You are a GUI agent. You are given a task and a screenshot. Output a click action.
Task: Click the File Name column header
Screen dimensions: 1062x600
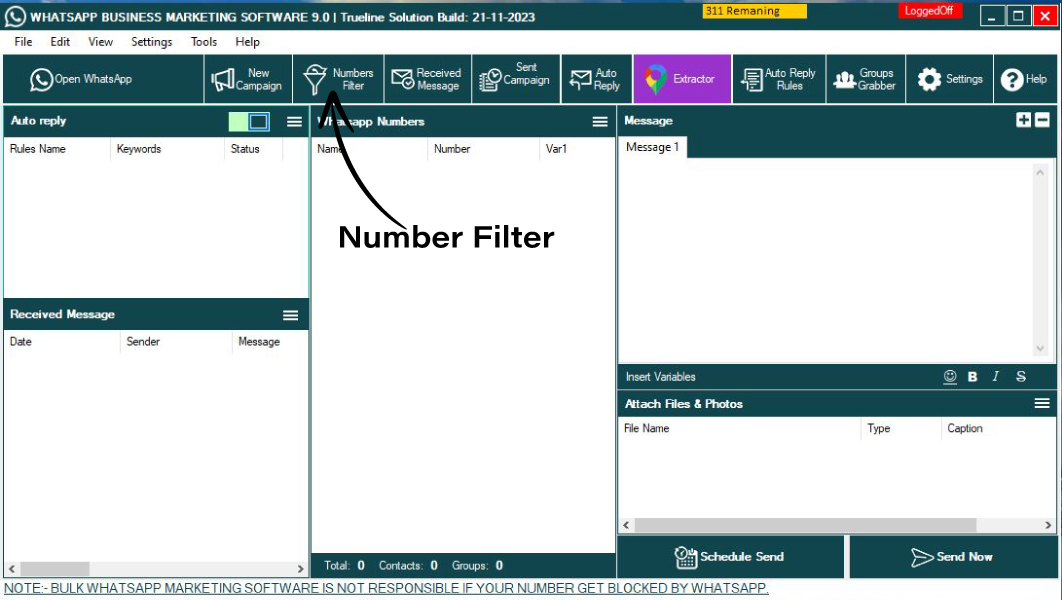[x=739, y=429]
